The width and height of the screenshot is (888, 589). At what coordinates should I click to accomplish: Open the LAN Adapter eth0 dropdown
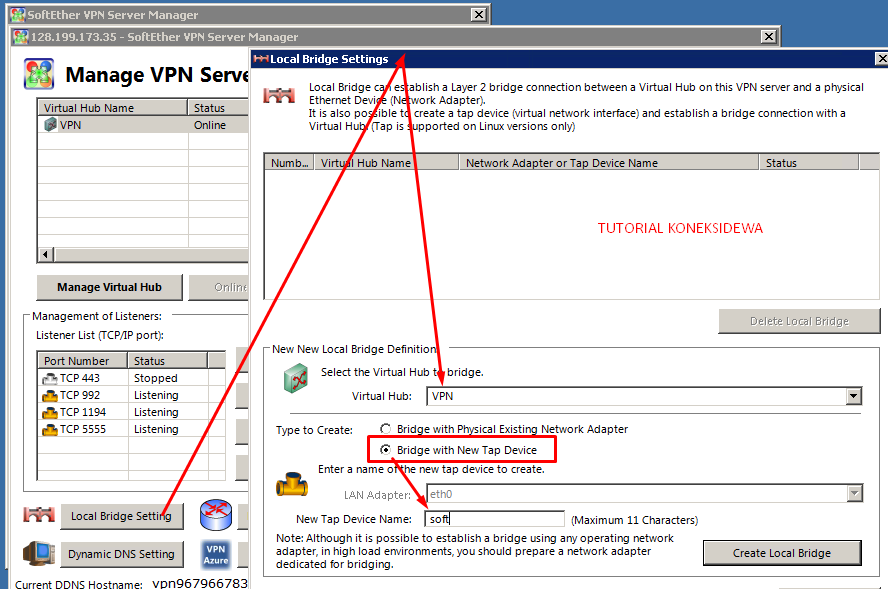(854, 493)
